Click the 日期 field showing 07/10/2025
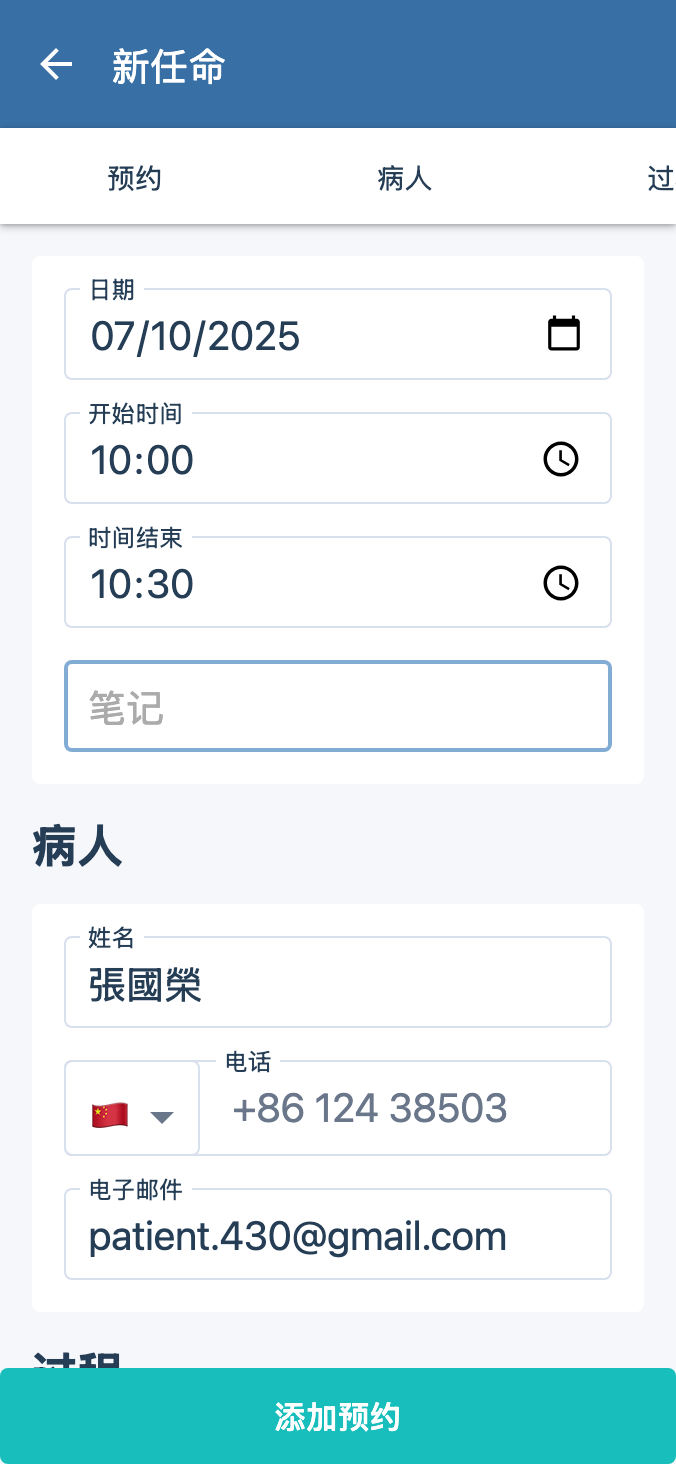Screen dimensions: 676x1464 point(300,335)
